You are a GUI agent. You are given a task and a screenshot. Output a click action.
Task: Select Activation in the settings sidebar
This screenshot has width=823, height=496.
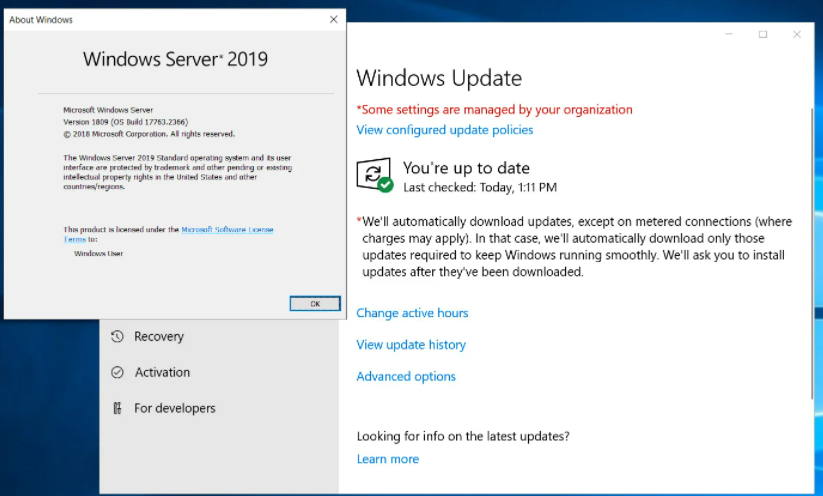[162, 373]
